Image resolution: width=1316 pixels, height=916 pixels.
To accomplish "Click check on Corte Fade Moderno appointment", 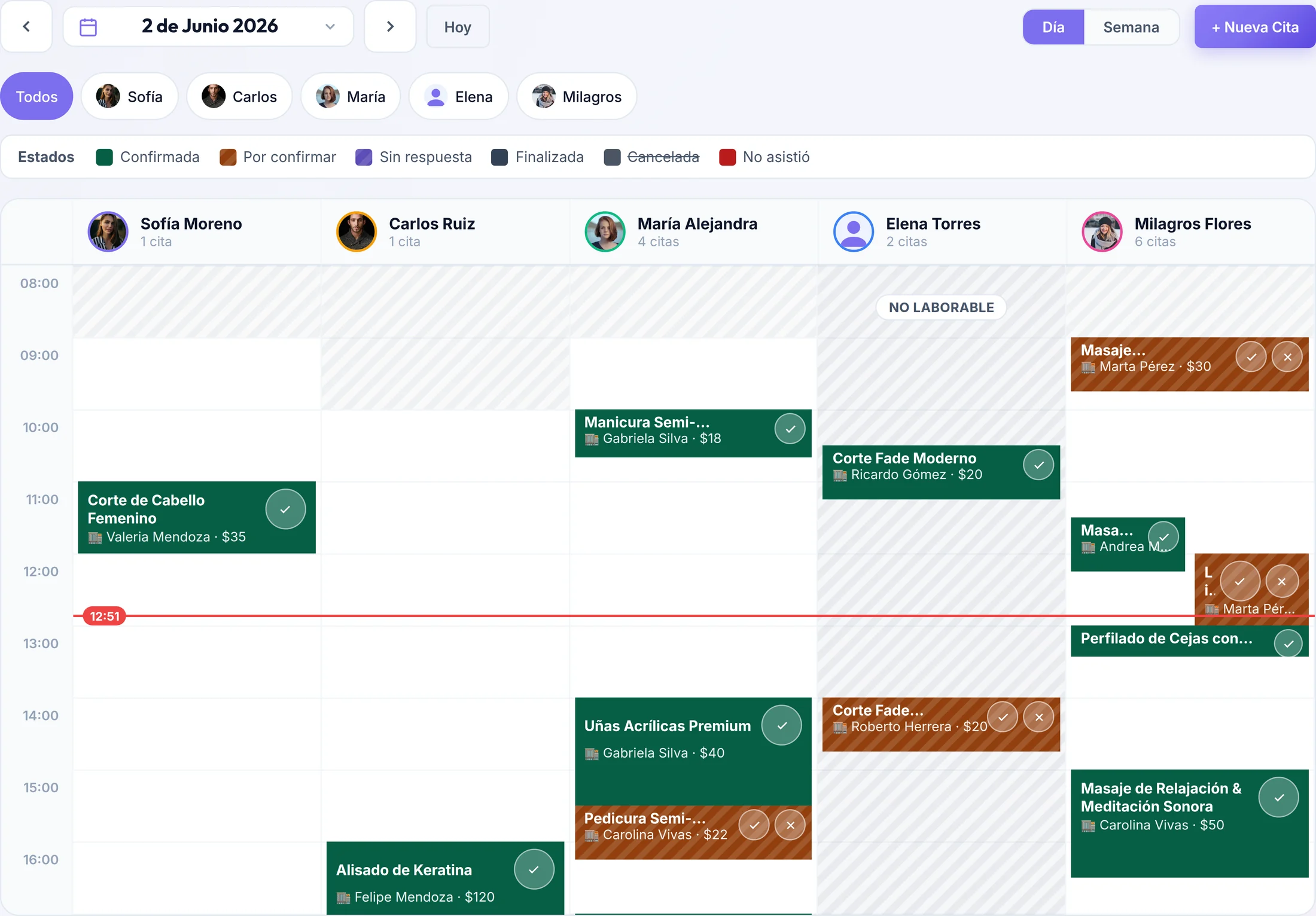I will 1038,465.
